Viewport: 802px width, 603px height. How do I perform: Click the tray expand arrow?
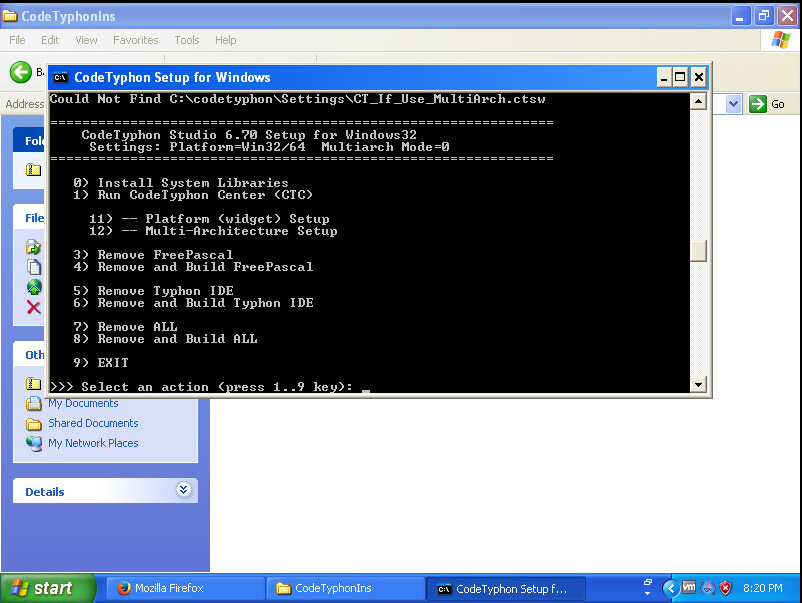(x=671, y=589)
